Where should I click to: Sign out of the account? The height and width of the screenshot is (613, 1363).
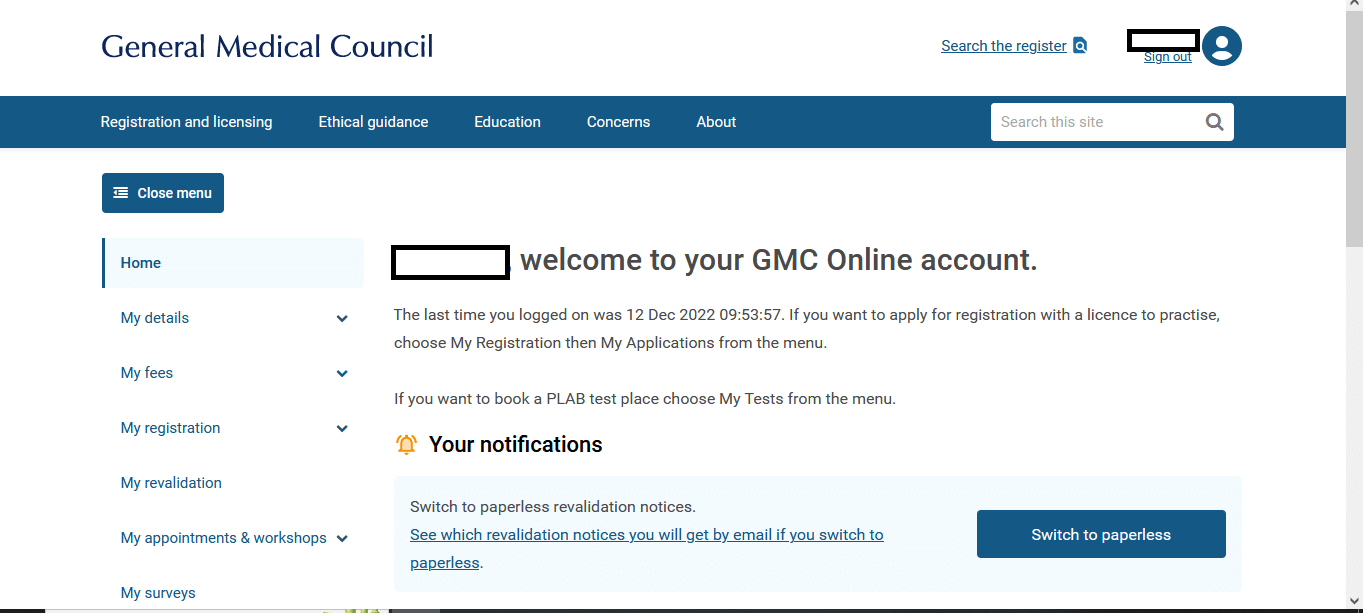click(1167, 57)
